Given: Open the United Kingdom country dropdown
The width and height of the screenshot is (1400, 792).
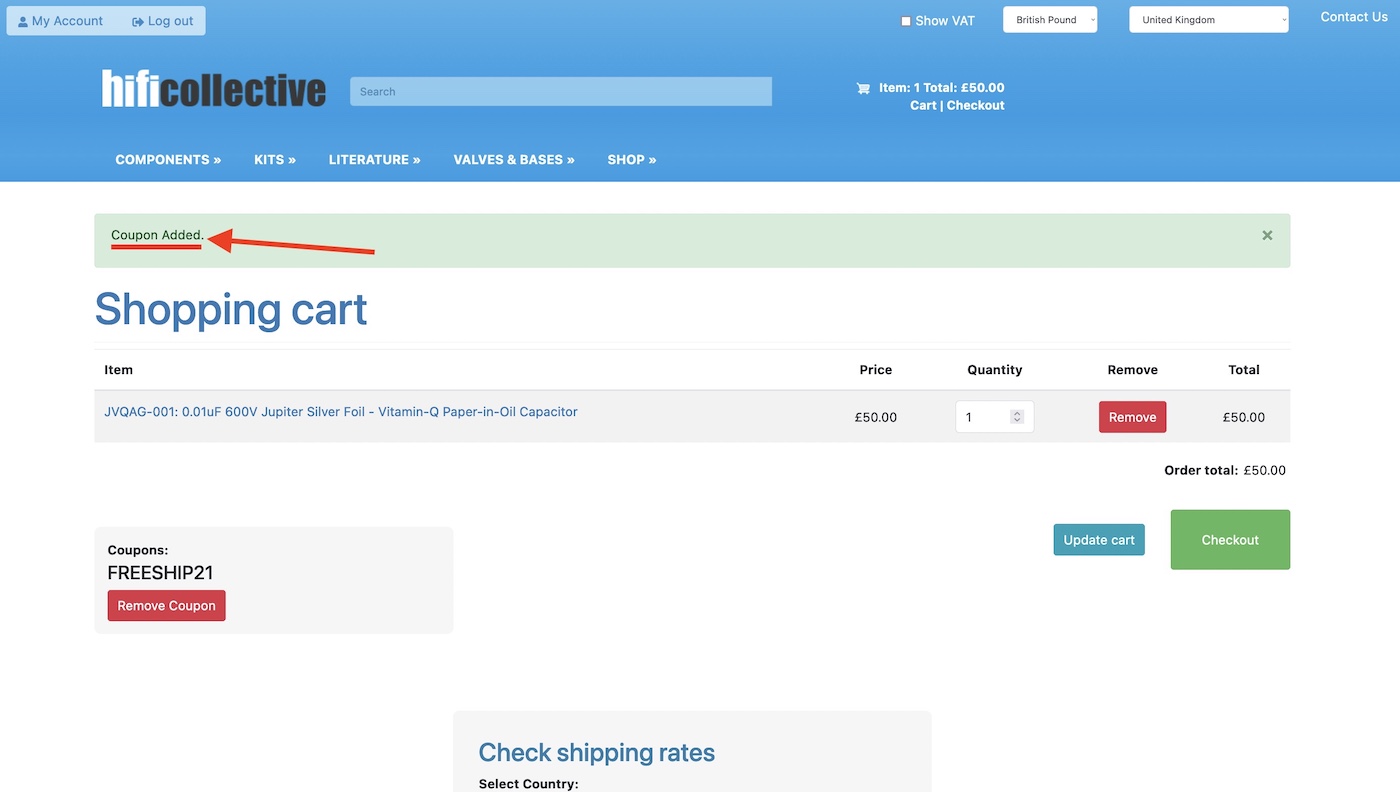Looking at the screenshot, I should coord(1207,19).
